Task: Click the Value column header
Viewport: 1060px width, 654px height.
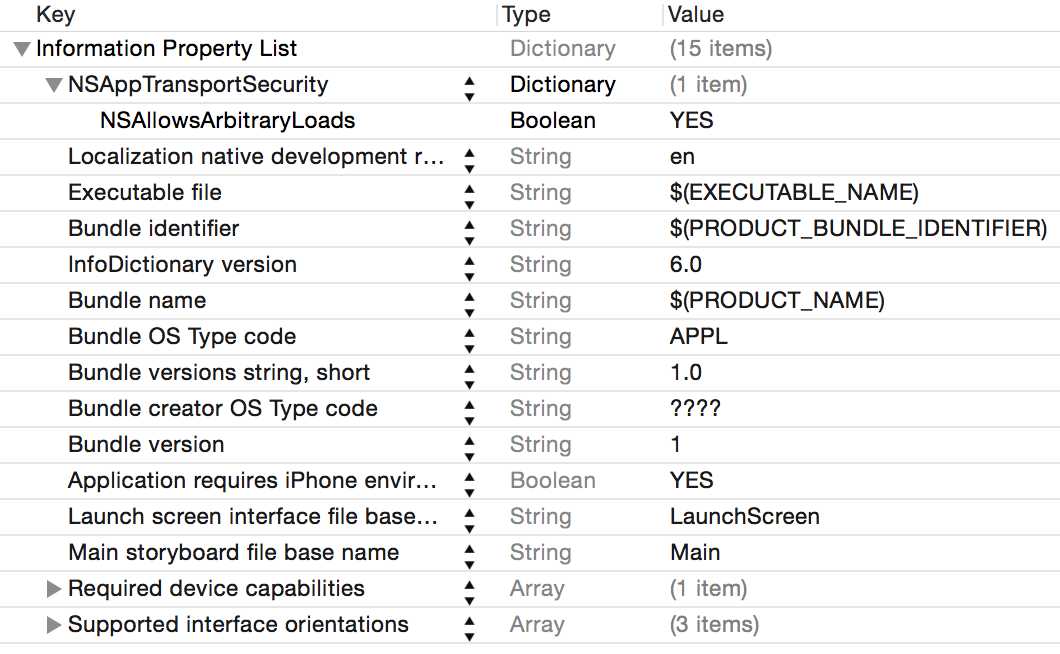Action: tap(696, 14)
